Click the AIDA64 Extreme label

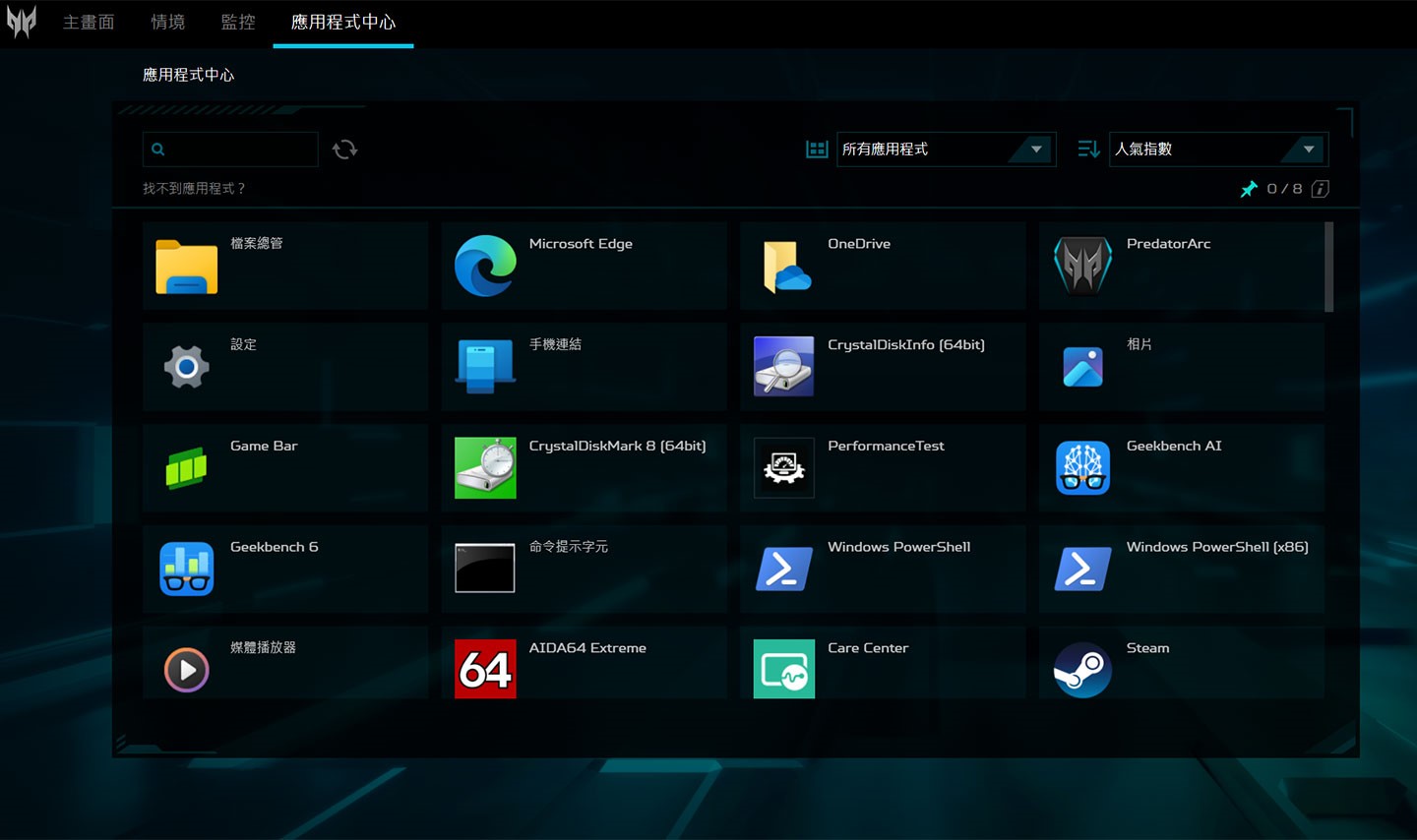(587, 648)
